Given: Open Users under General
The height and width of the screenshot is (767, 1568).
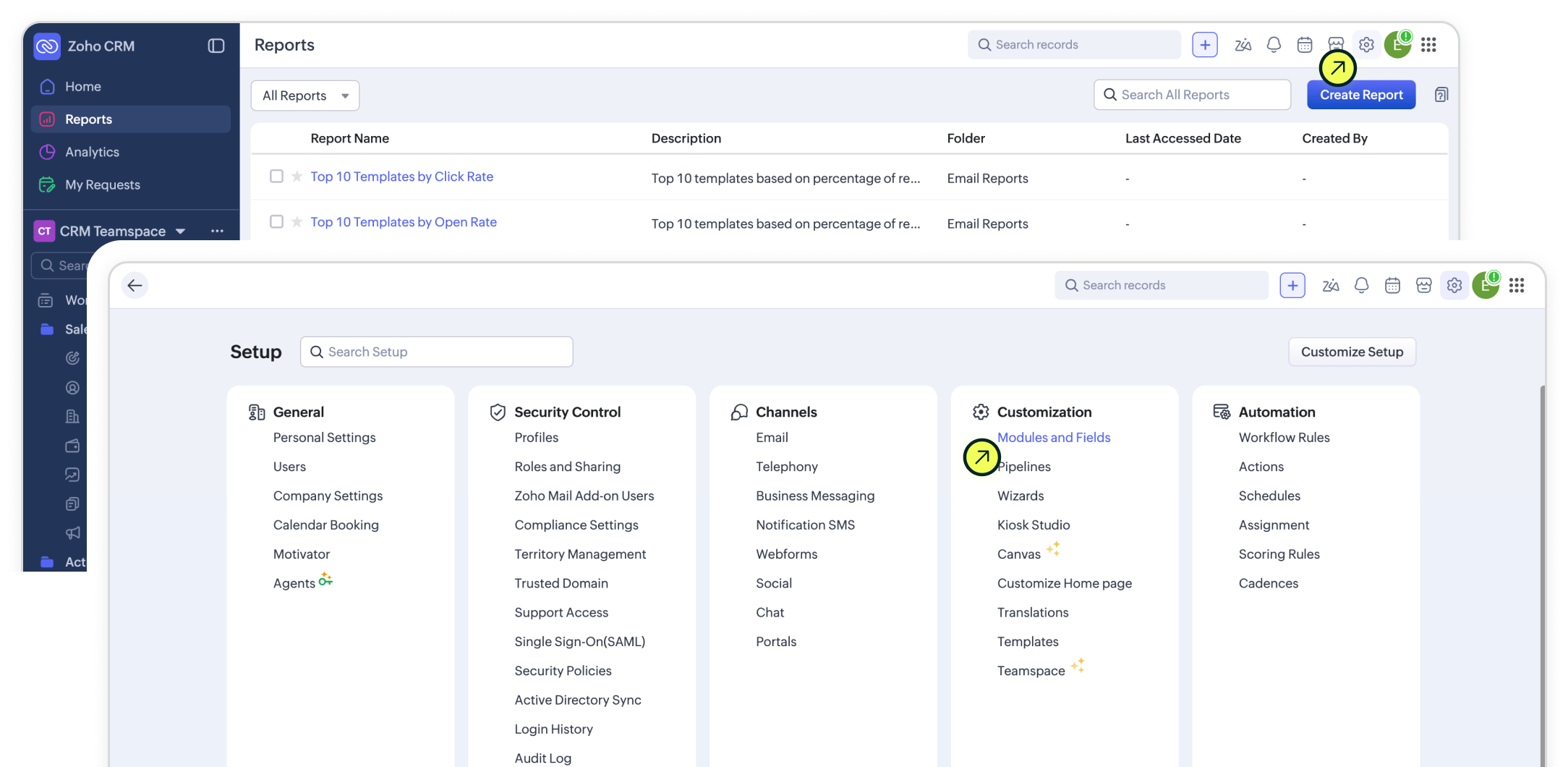Looking at the screenshot, I should pyautogui.click(x=289, y=467).
